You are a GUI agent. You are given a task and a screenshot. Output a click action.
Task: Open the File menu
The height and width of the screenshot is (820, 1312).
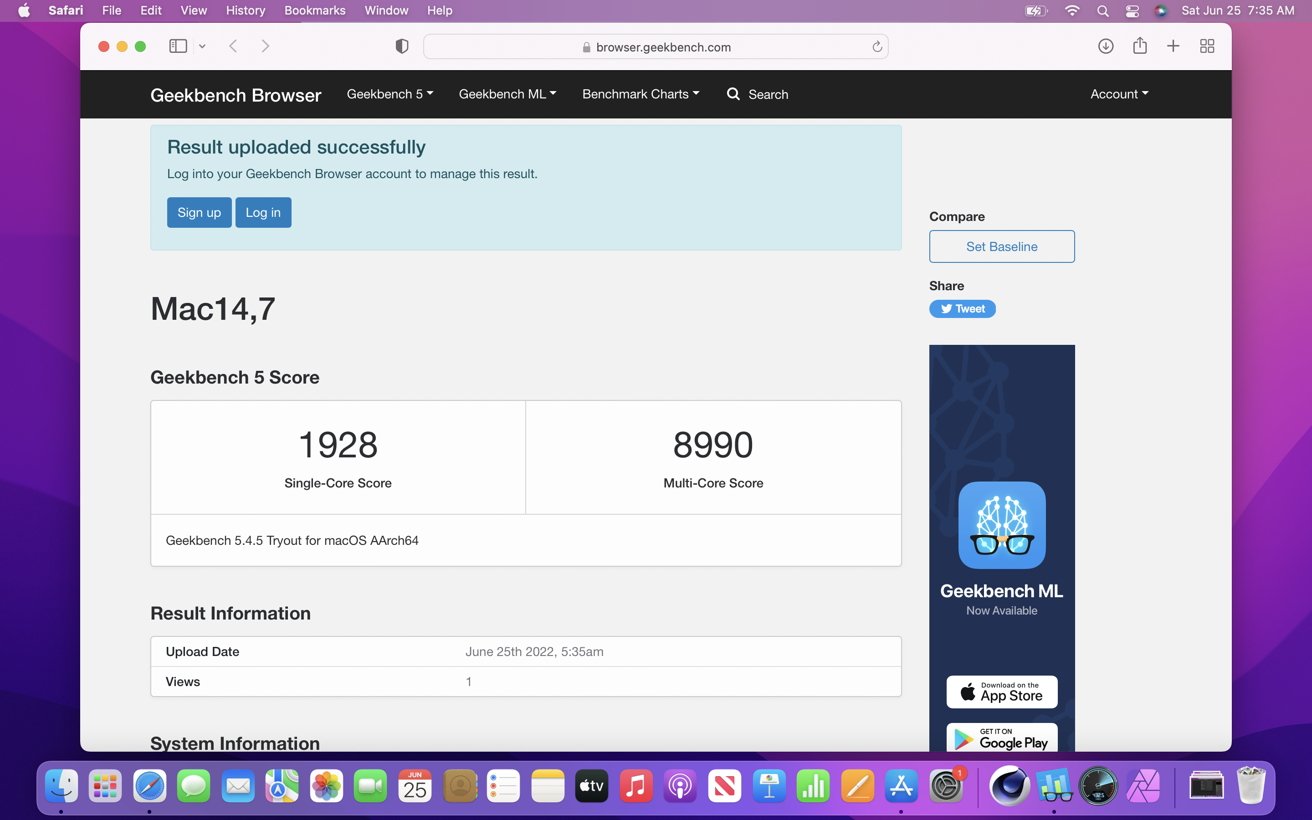pos(112,10)
